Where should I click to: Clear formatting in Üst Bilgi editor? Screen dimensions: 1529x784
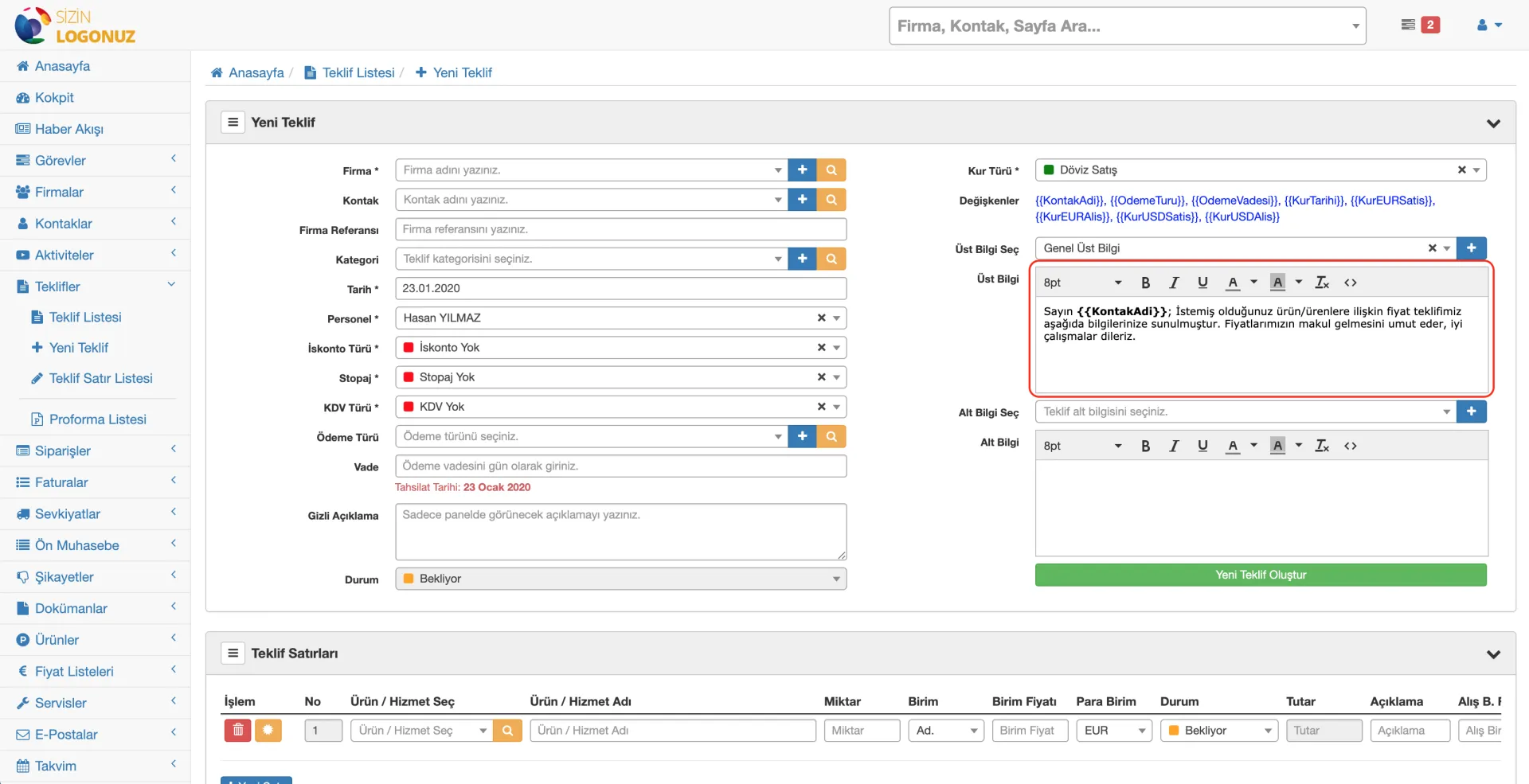[x=1322, y=283]
